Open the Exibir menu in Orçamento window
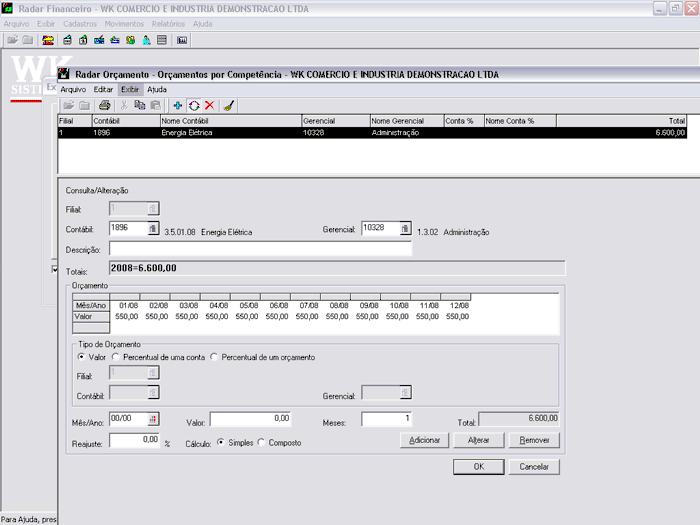The image size is (700, 525). tap(130, 89)
